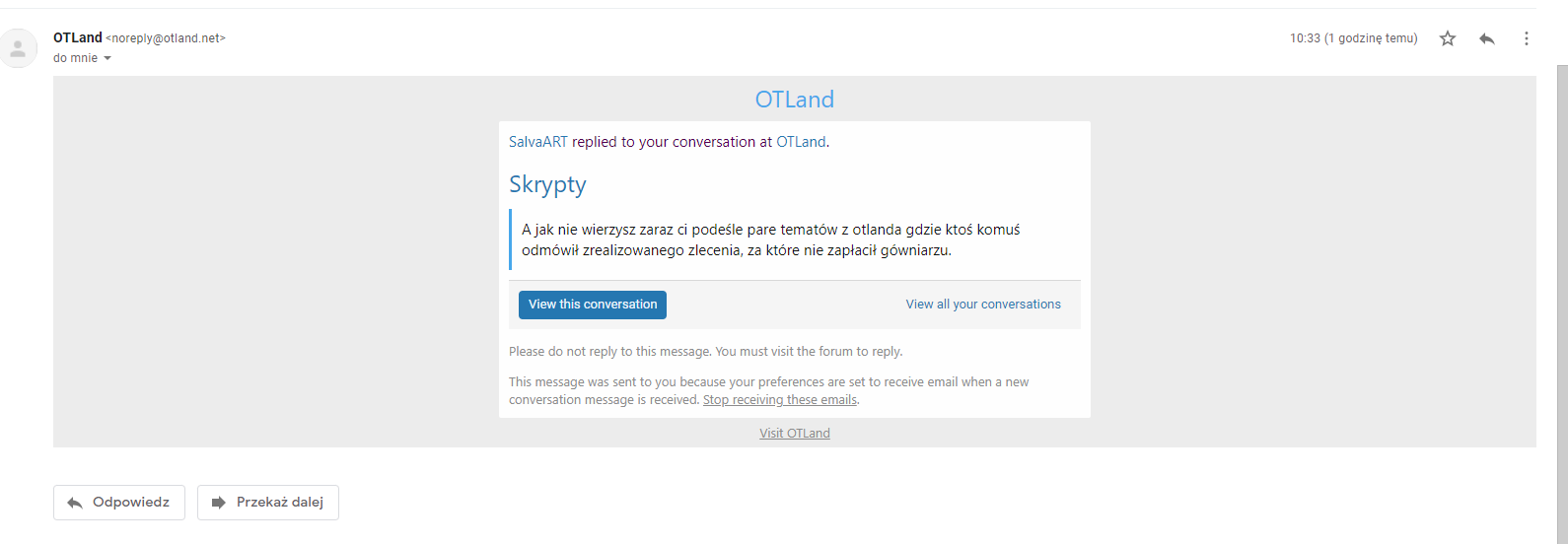Click the sender name OTLand
The height and width of the screenshot is (544, 1568).
click(78, 37)
